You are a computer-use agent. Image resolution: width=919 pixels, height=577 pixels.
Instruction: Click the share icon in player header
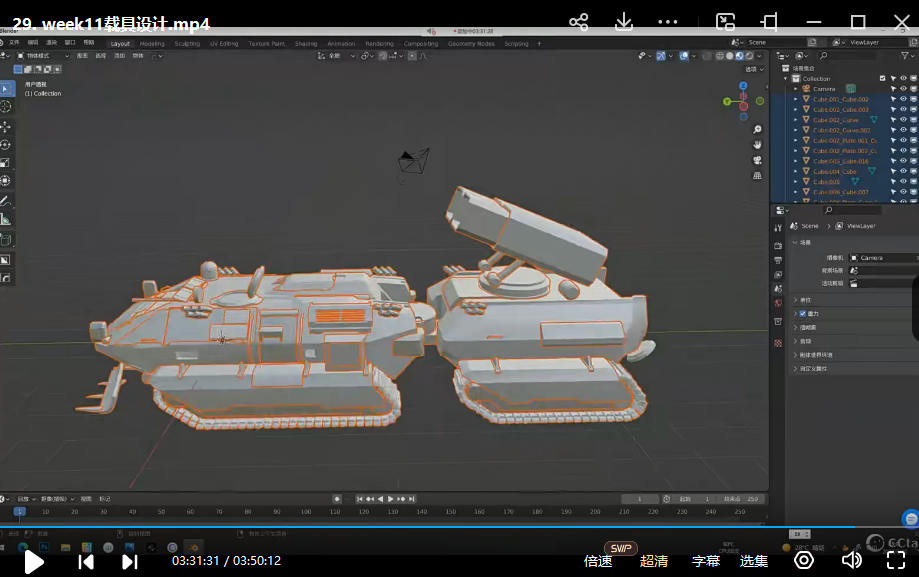pyautogui.click(x=578, y=22)
